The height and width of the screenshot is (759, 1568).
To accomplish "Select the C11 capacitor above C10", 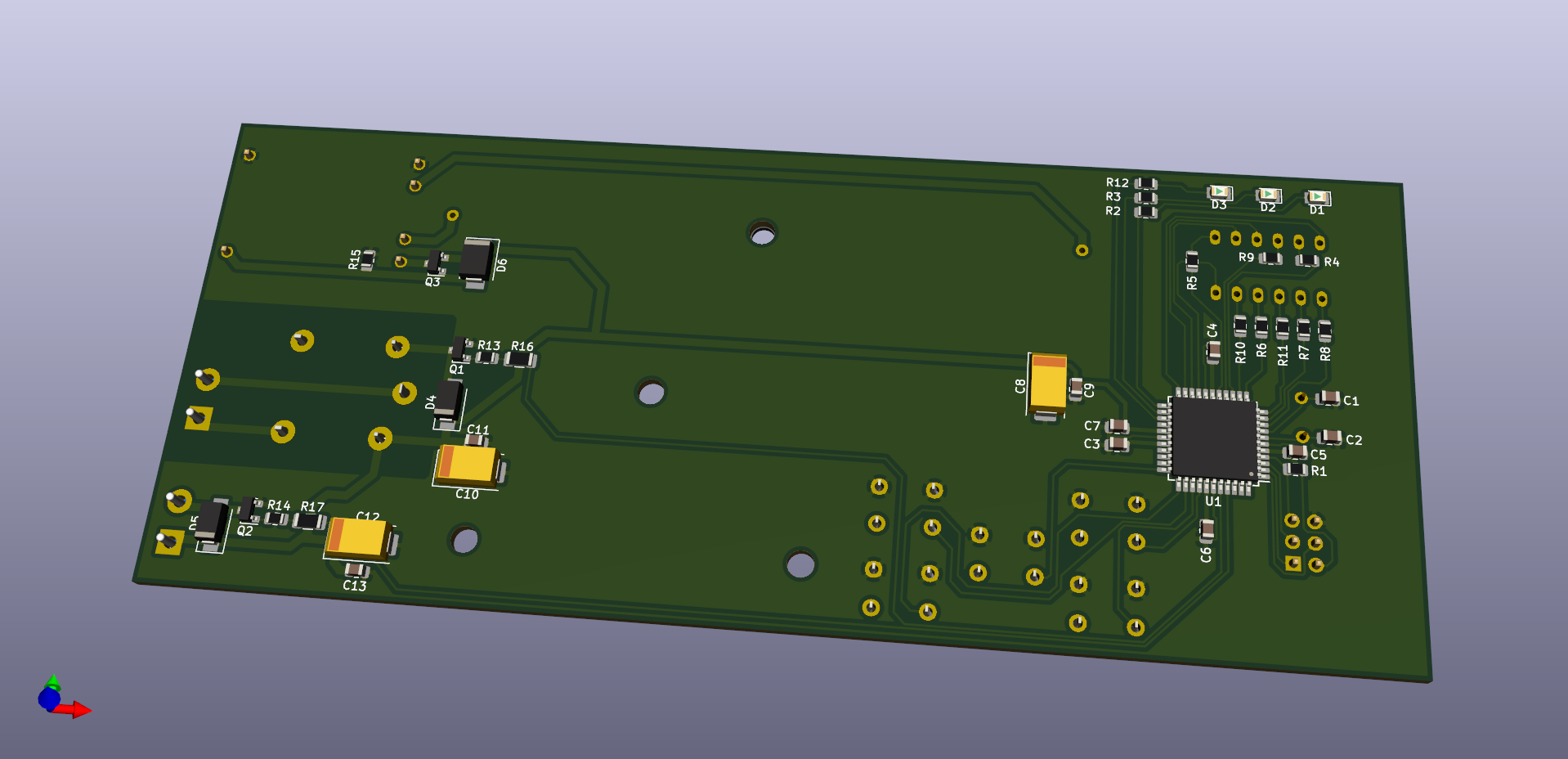I will pyautogui.click(x=475, y=440).
